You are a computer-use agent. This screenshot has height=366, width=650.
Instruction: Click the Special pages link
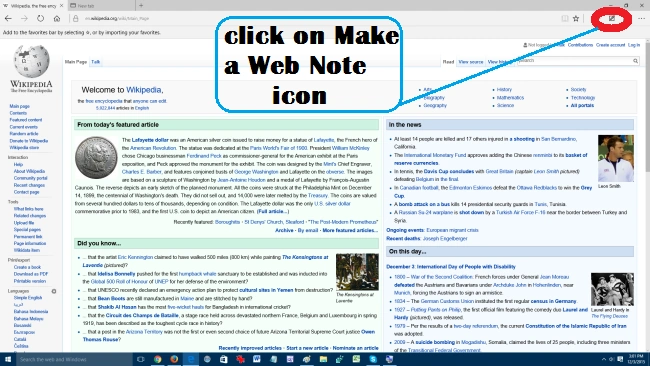click(27, 230)
